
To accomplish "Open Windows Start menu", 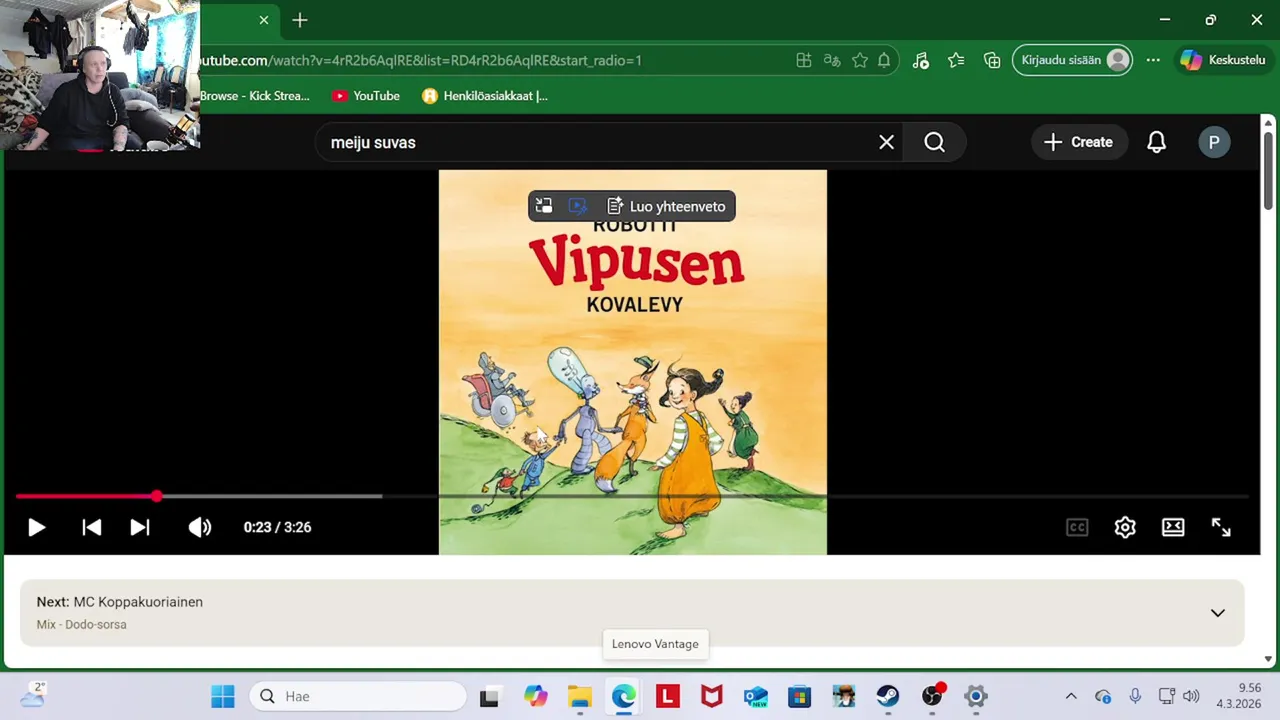I will [x=223, y=696].
